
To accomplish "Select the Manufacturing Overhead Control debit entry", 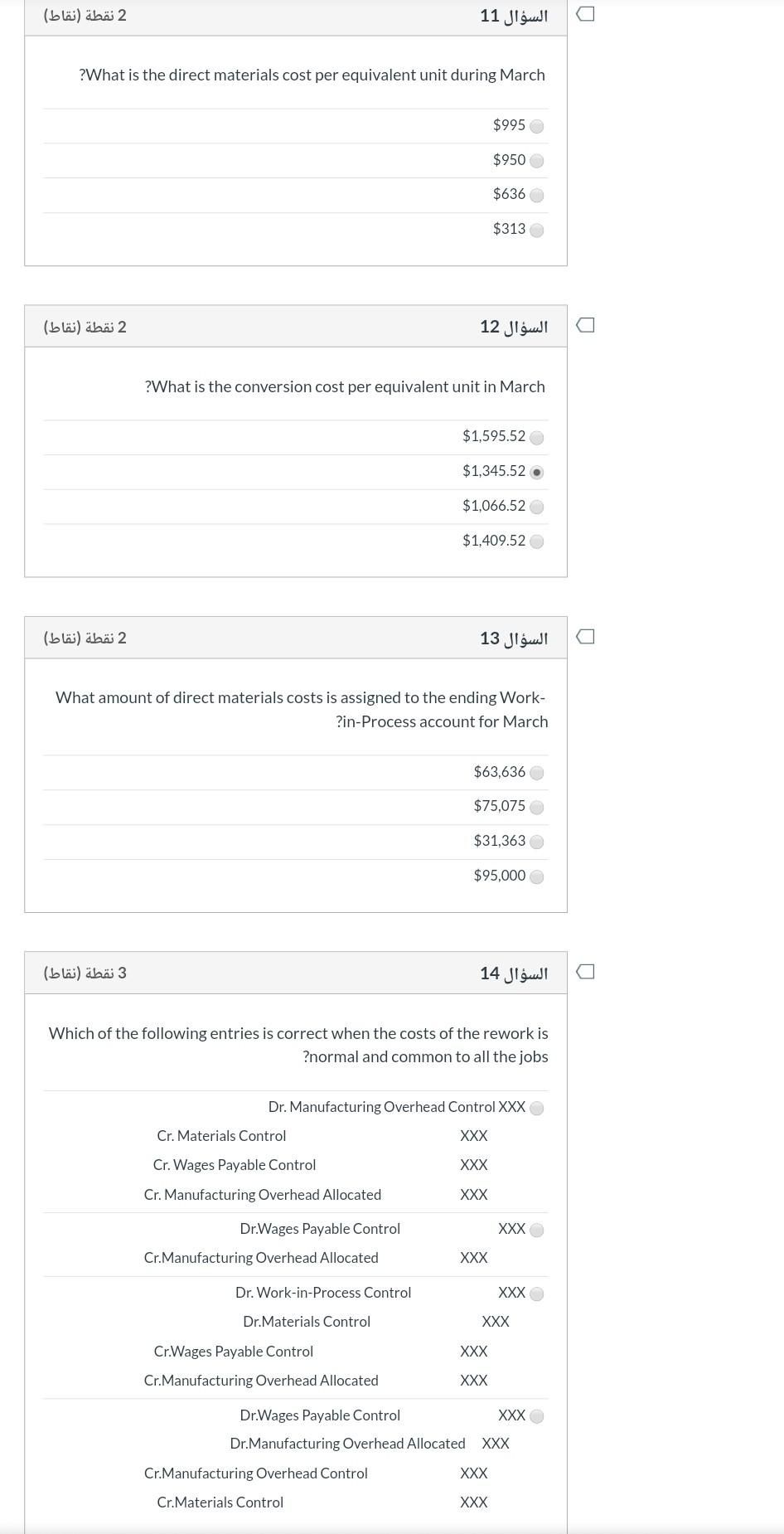I will pyautogui.click(x=538, y=1107).
